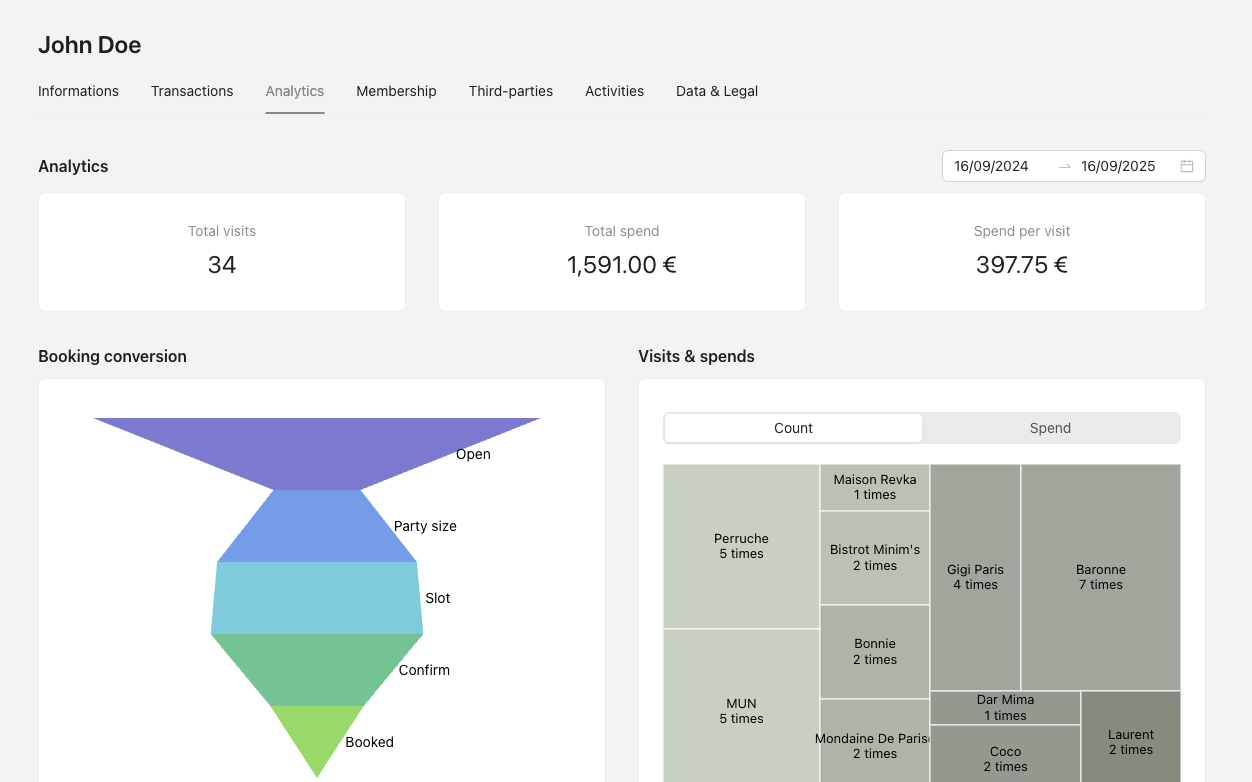Click the purple Open funnel segment
This screenshot has height=782, width=1252.
click(x=317, y=452)
